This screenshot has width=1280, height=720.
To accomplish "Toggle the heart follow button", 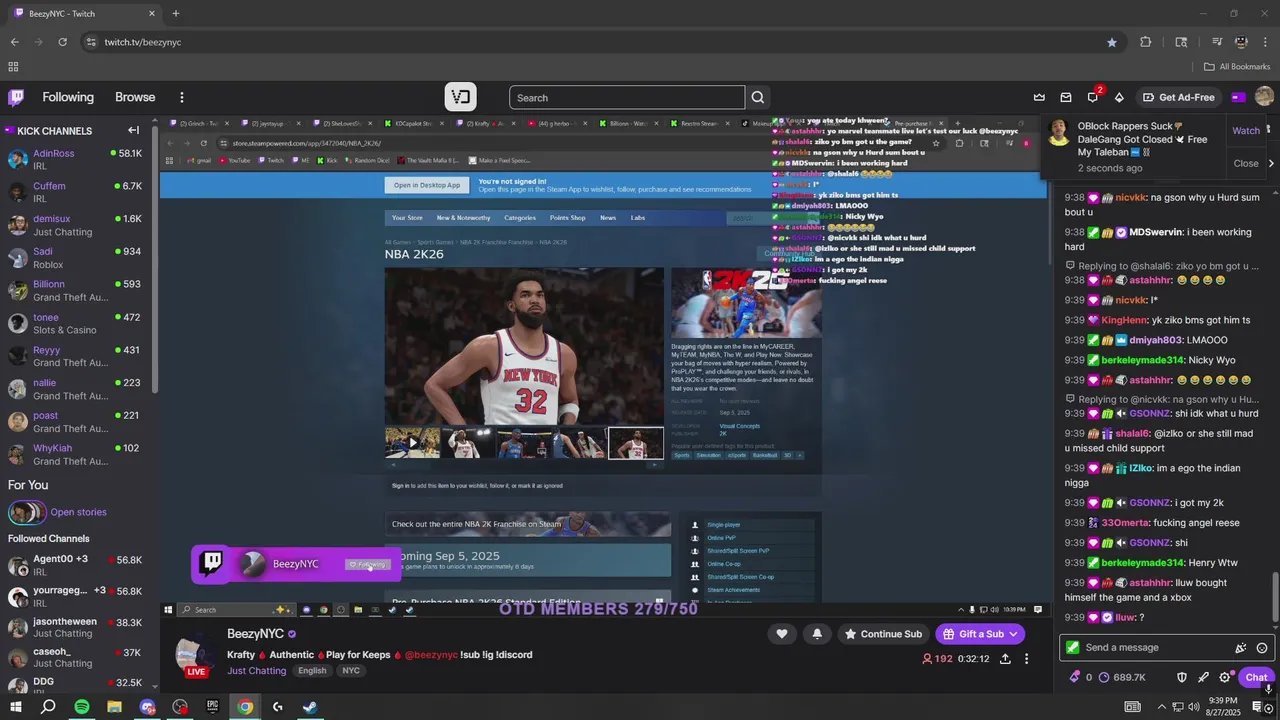I will point(782,634).
